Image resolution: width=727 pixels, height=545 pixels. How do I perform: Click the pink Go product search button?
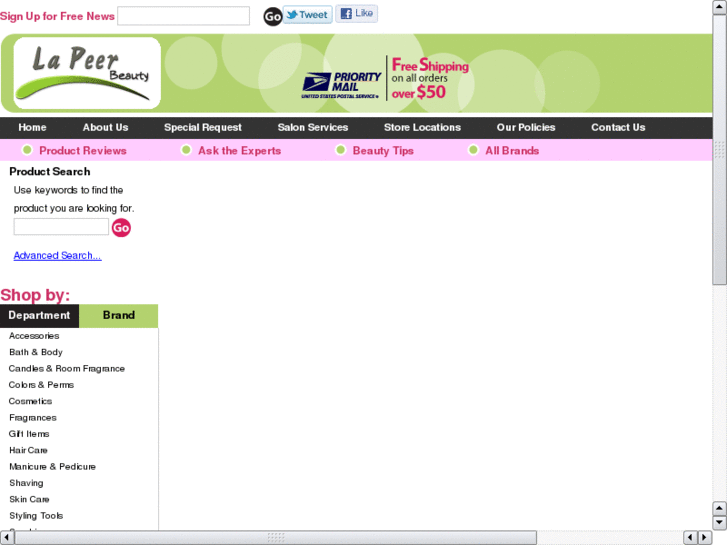click(121, 228)
